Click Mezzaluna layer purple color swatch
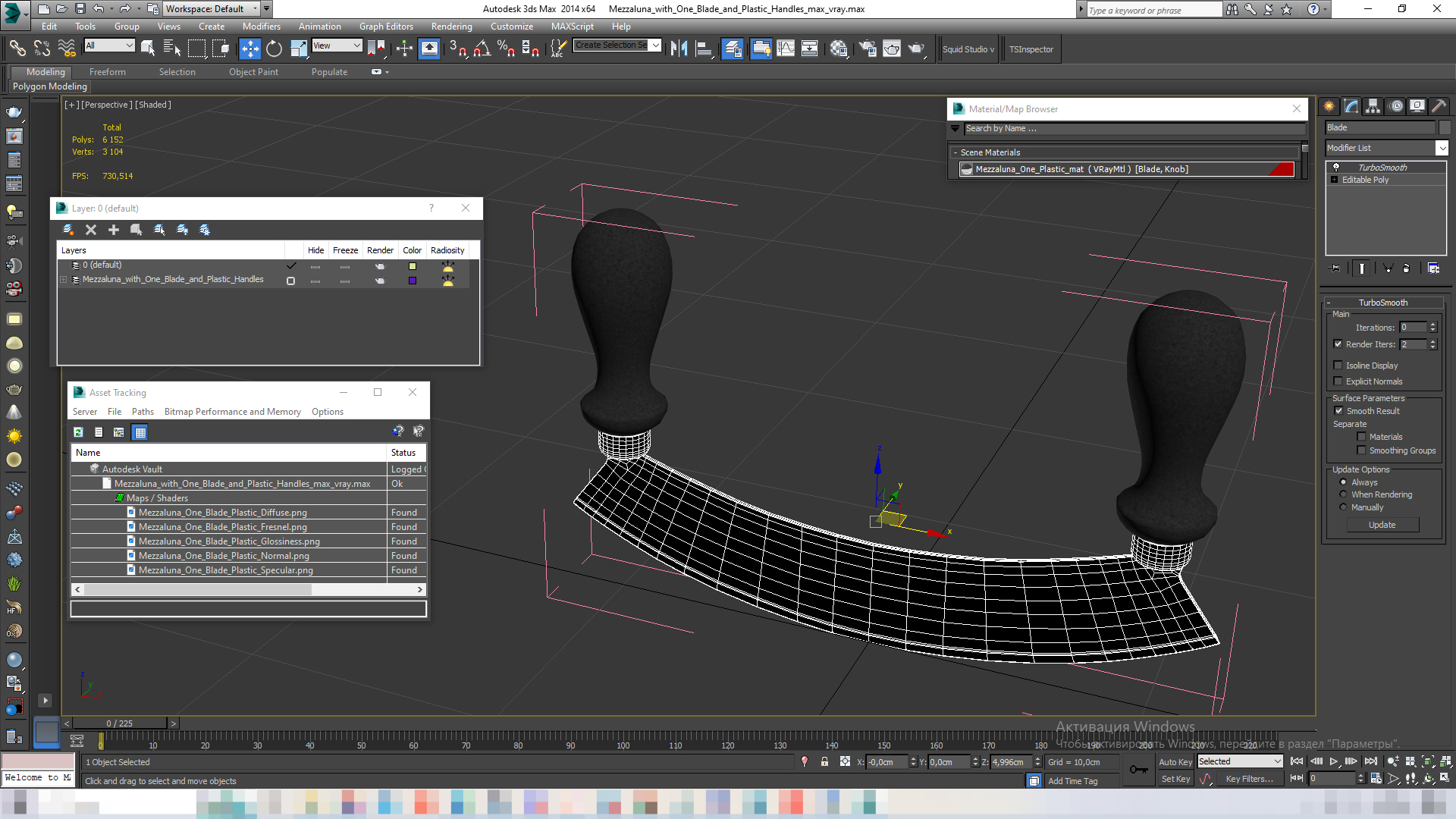Image resolution: width=1456 pixels, height=819 pixels. [413, 281]
